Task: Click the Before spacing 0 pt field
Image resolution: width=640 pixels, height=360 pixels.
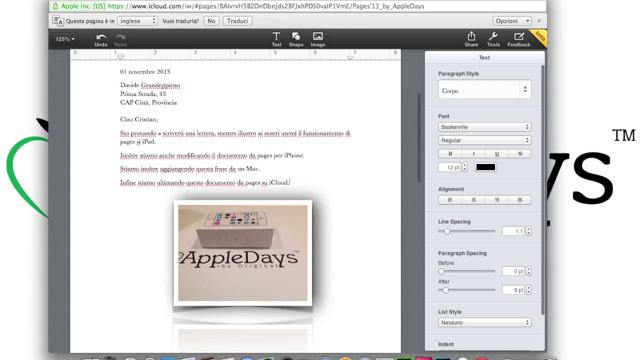Action: (513, 271)
